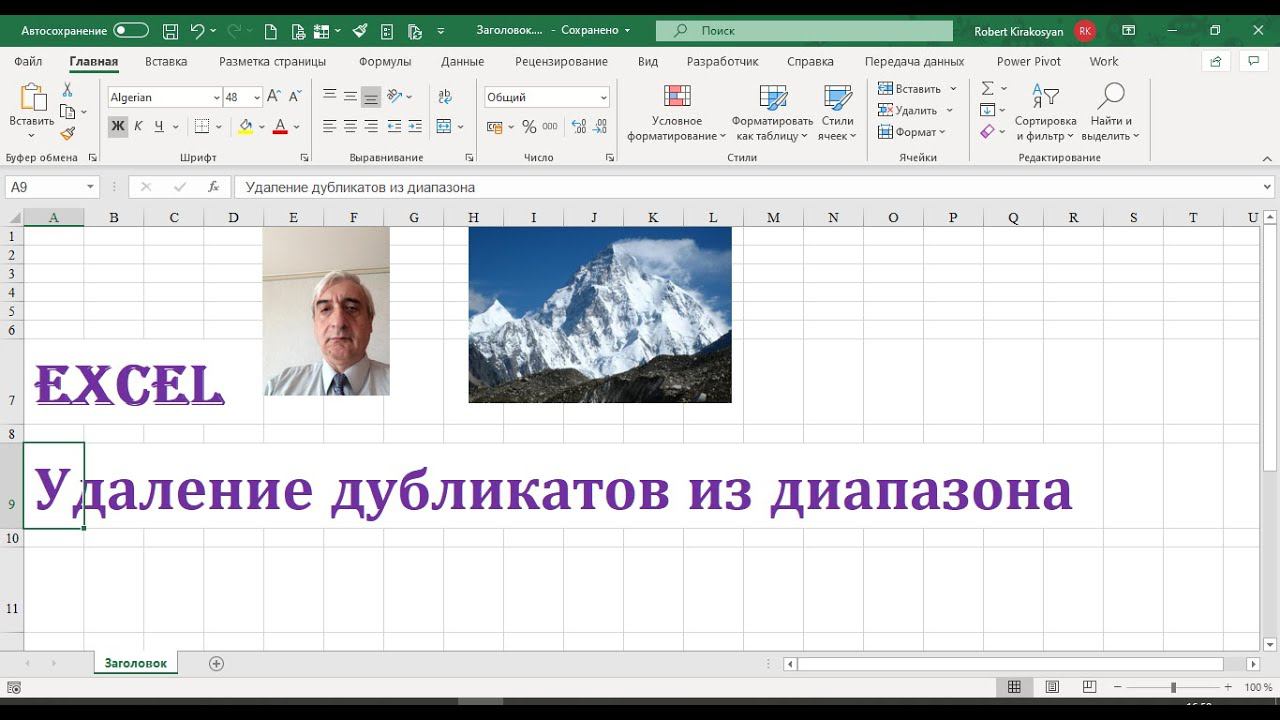Viewport: 1280px width, 720px height.
Task: Add a new sheet with plus icon
Action: click(216, 663)
